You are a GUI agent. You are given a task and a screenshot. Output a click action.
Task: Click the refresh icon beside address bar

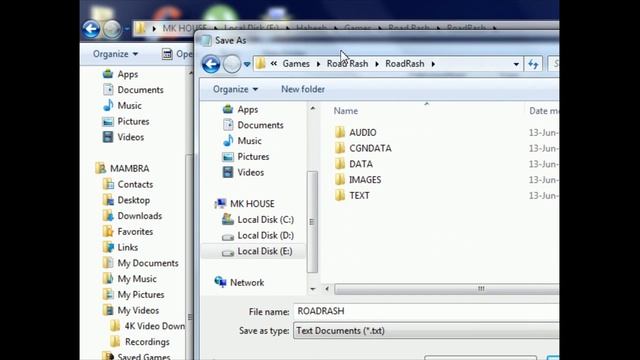click(x=533, y=64)
